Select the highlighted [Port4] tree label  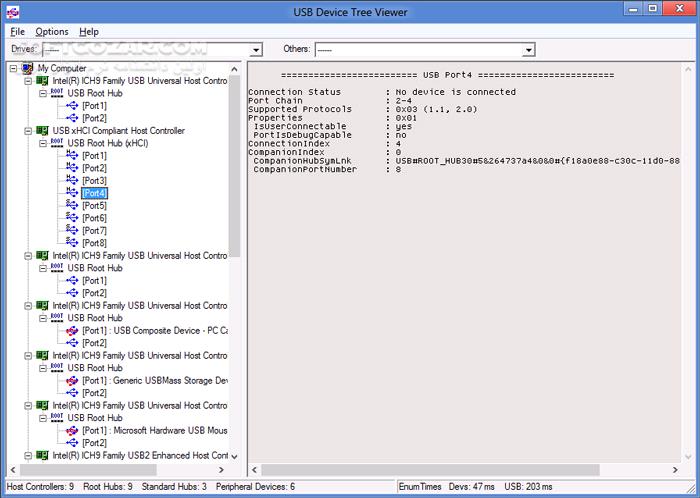click(x=94, y=193)
